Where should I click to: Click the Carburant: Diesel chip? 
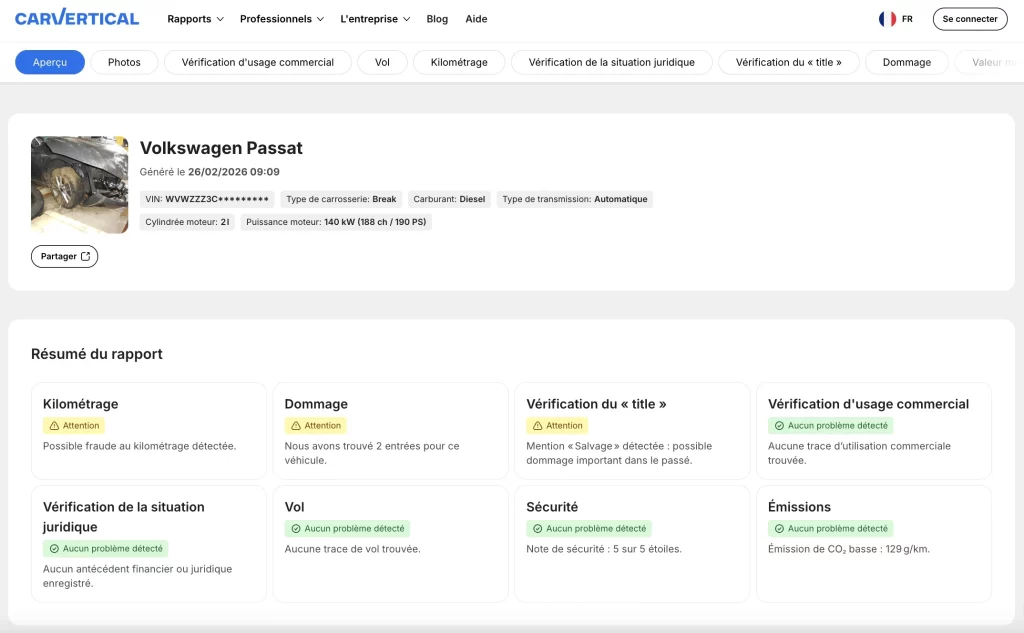(449, 199)
